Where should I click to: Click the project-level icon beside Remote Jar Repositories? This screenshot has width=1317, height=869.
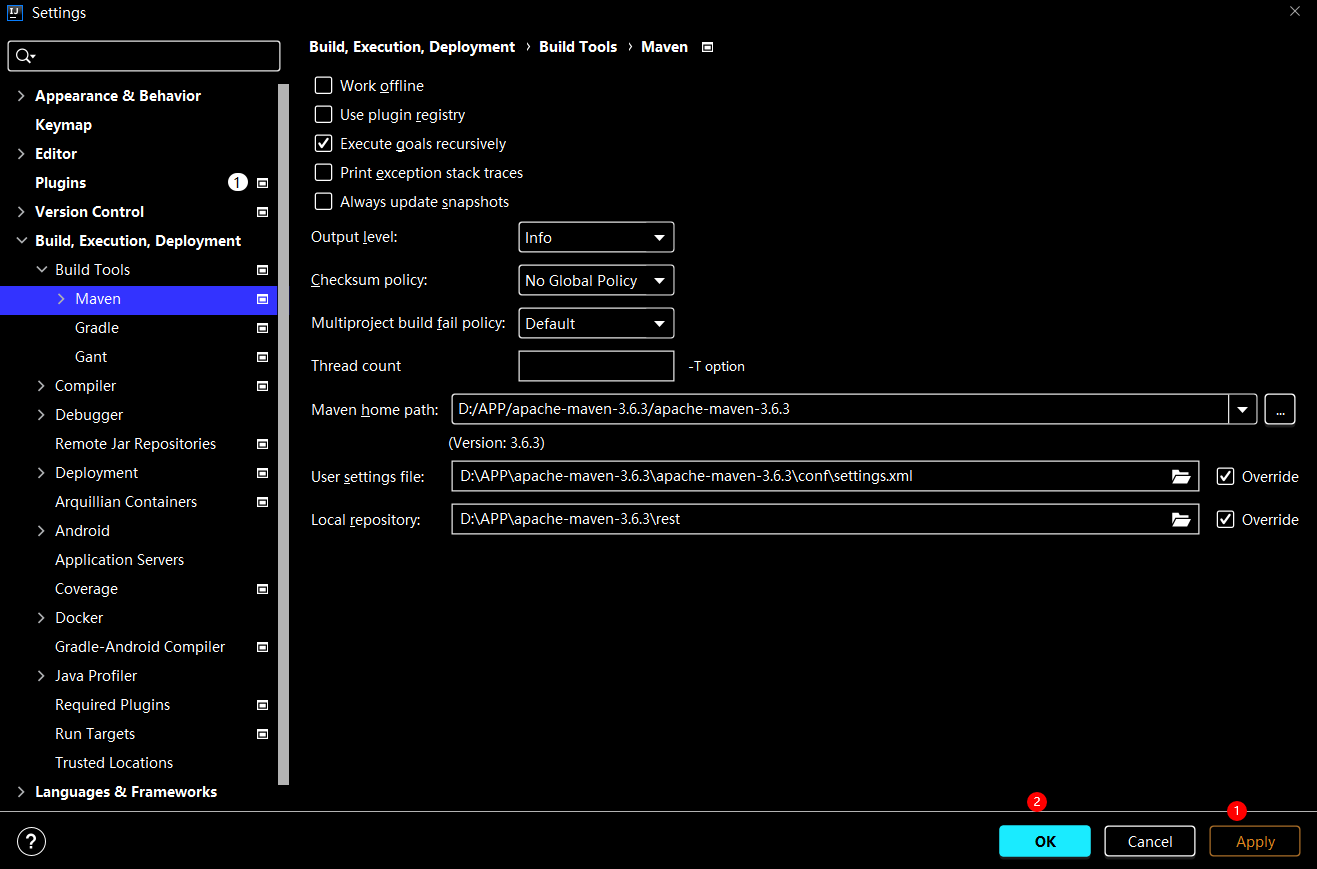pos(263,444)
